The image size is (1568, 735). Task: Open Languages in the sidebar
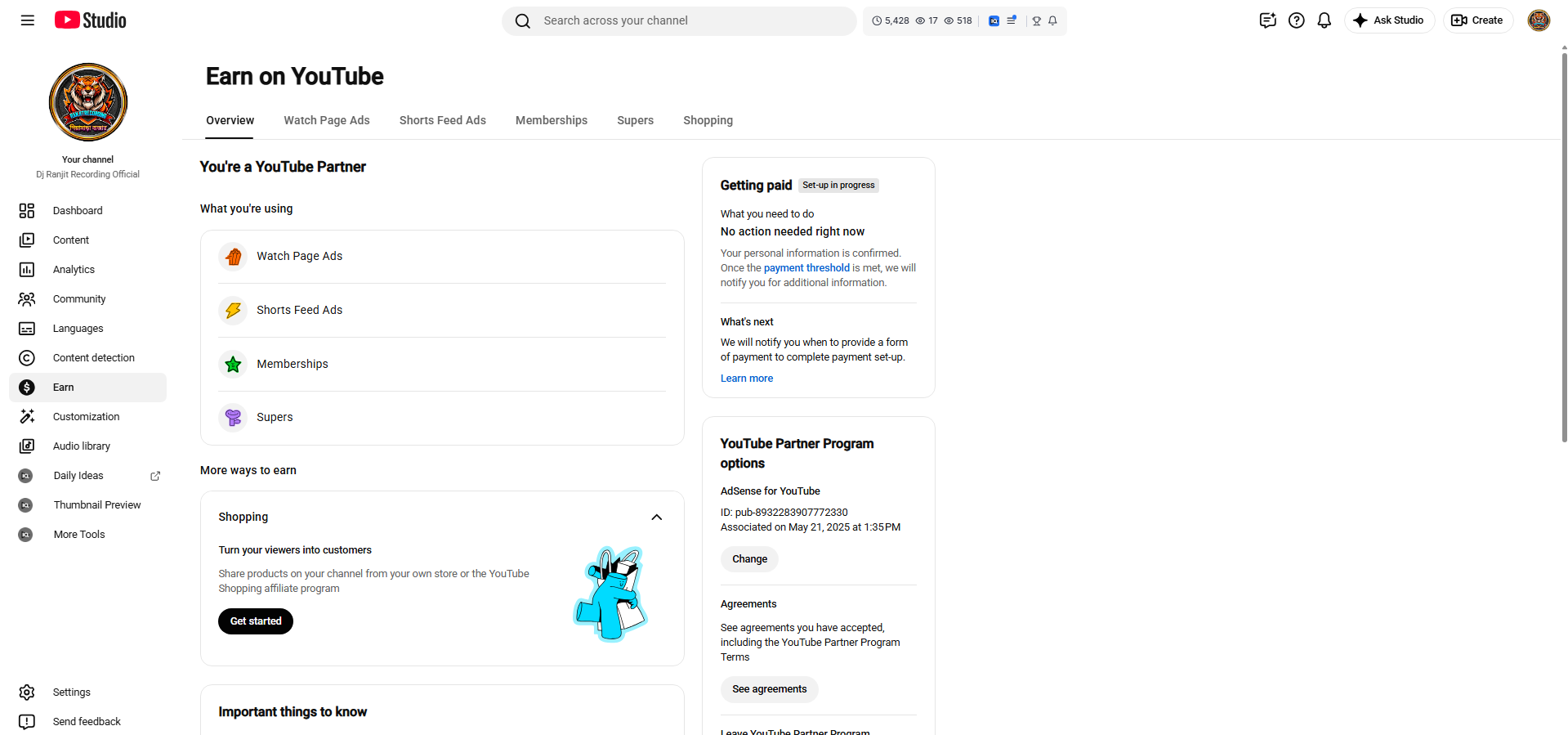click(87, 329)
